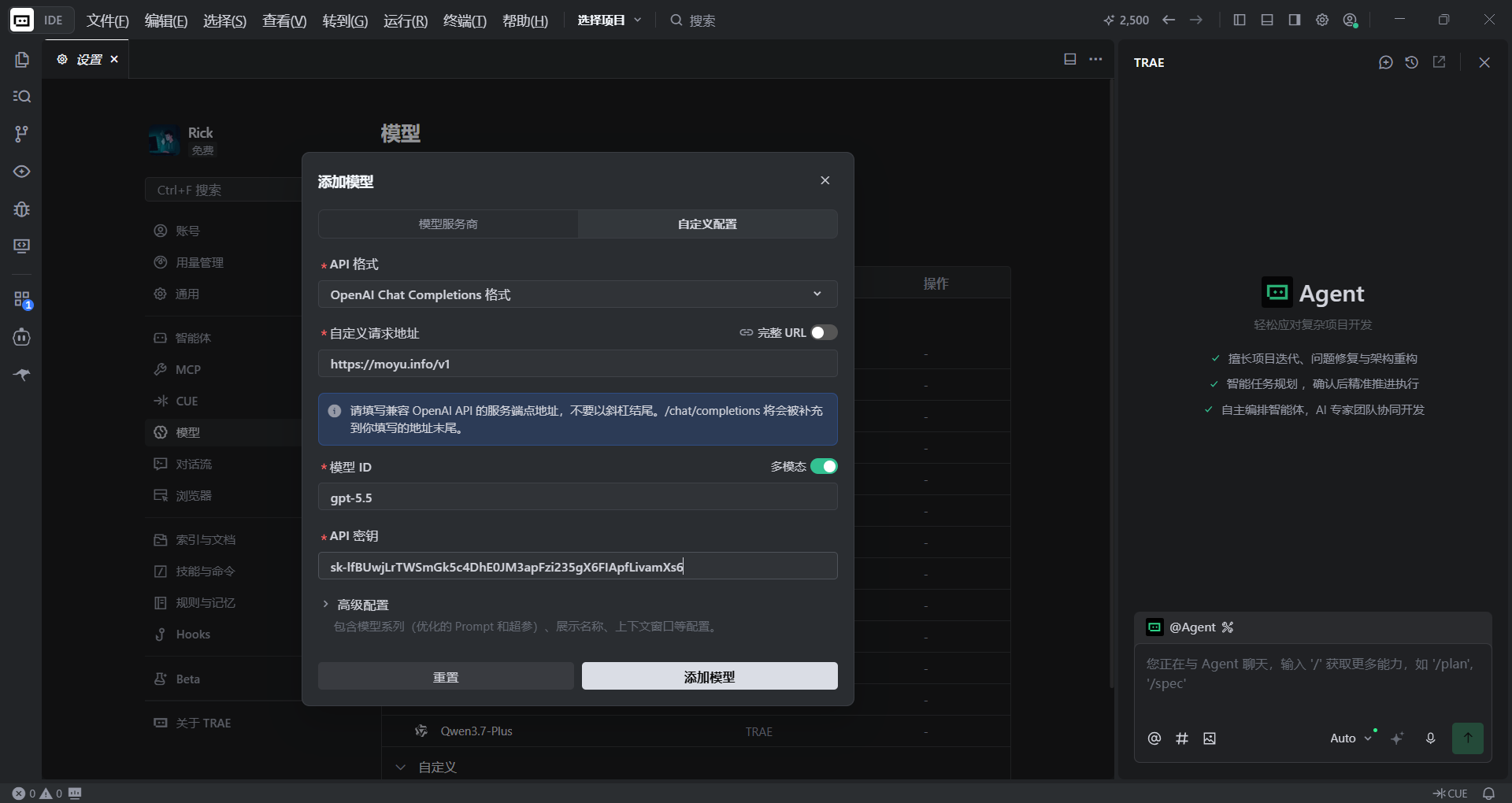Toggle the bottom panel layout icon
Screen dimensions: 1512x803
coord(1267,20)
